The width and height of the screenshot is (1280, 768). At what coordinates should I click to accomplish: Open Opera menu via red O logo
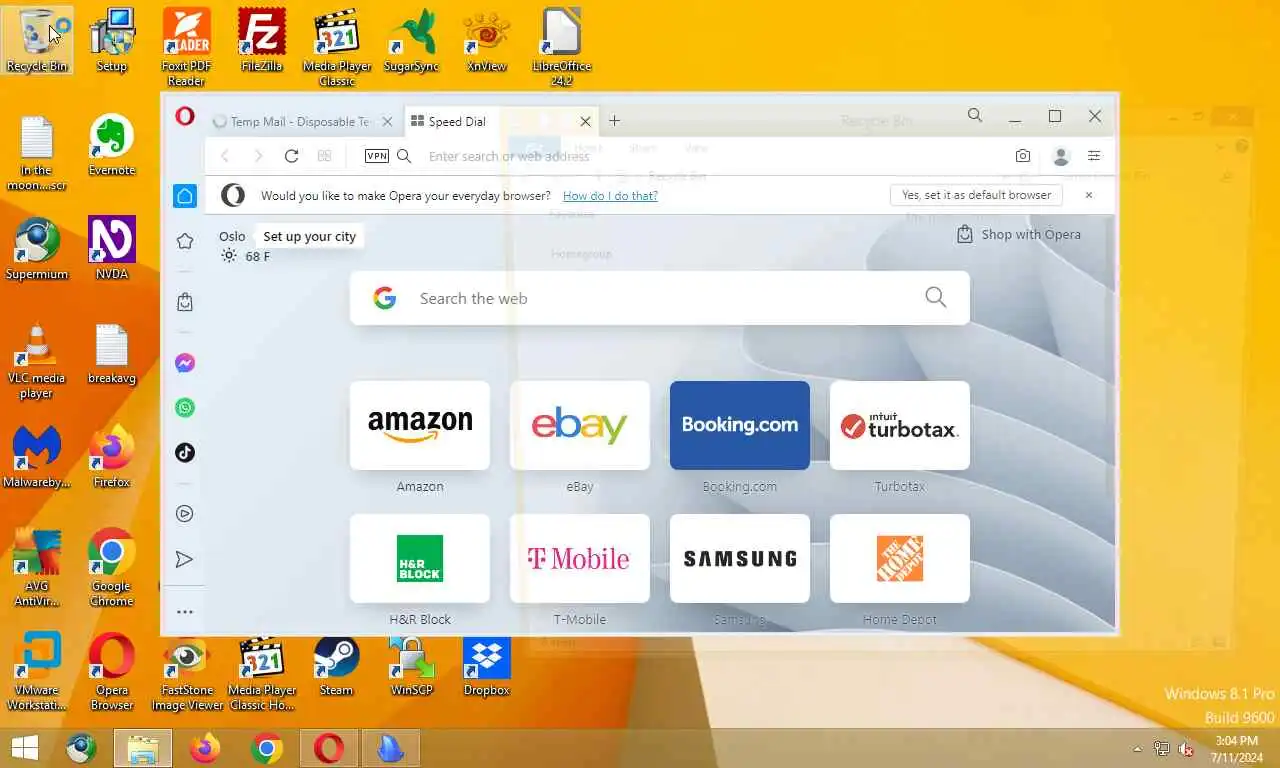click(185, 117)
